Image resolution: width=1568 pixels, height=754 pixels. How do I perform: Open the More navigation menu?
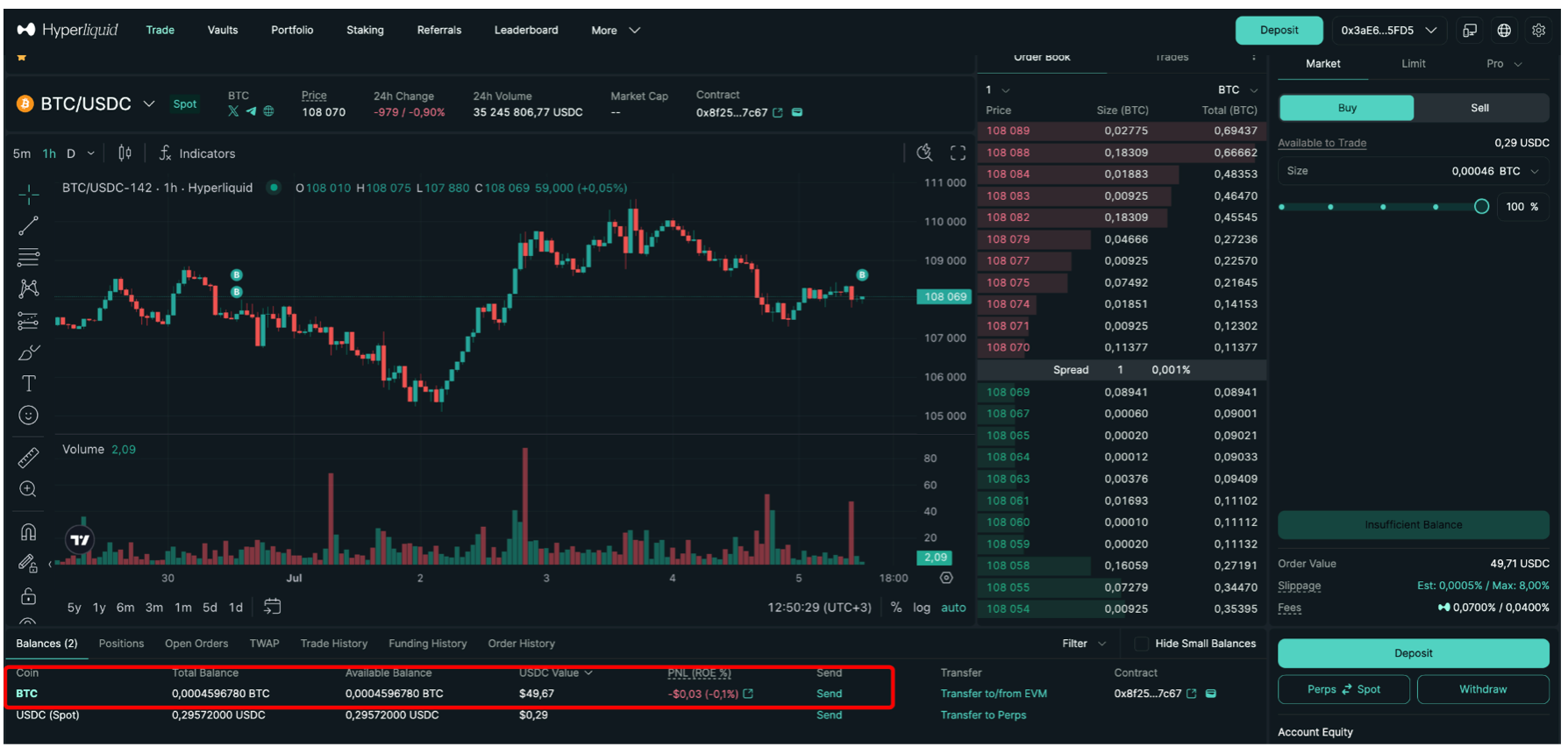615,31
